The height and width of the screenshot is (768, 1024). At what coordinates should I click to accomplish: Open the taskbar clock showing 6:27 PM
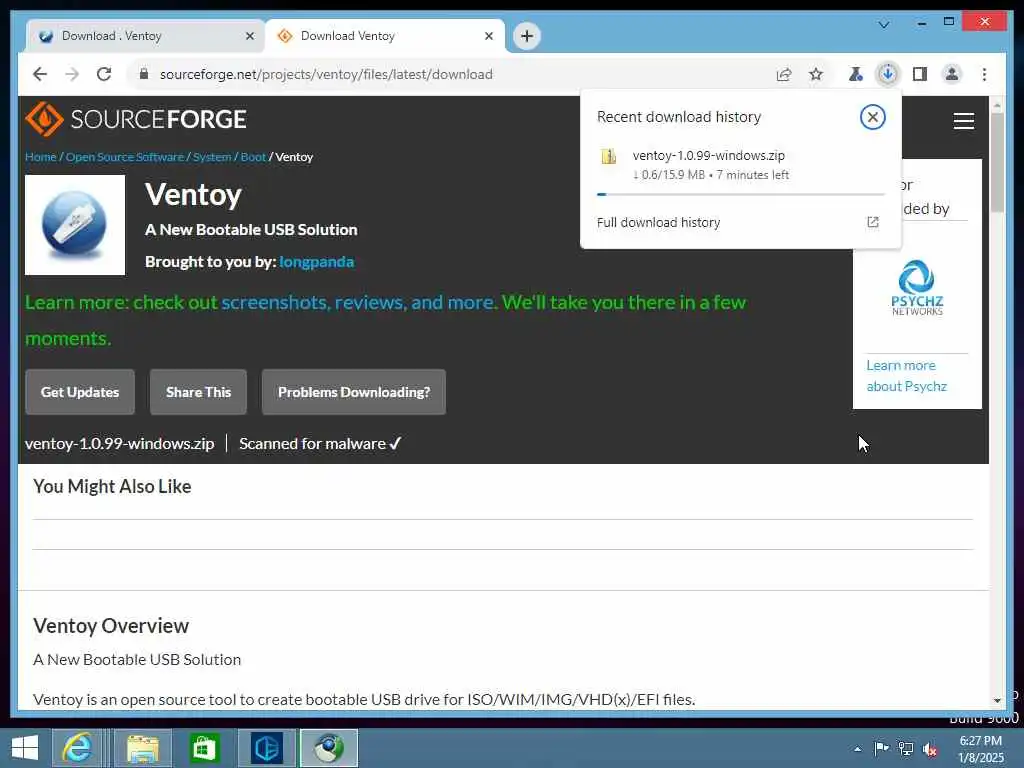coord(980,749)
